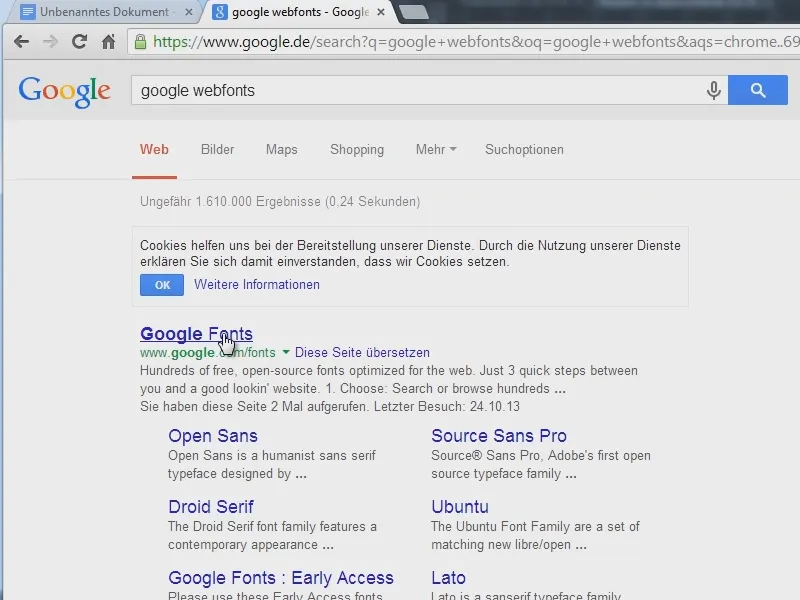Click the Google favicon on the active tab
800x600 pixels.
[219, 12]
